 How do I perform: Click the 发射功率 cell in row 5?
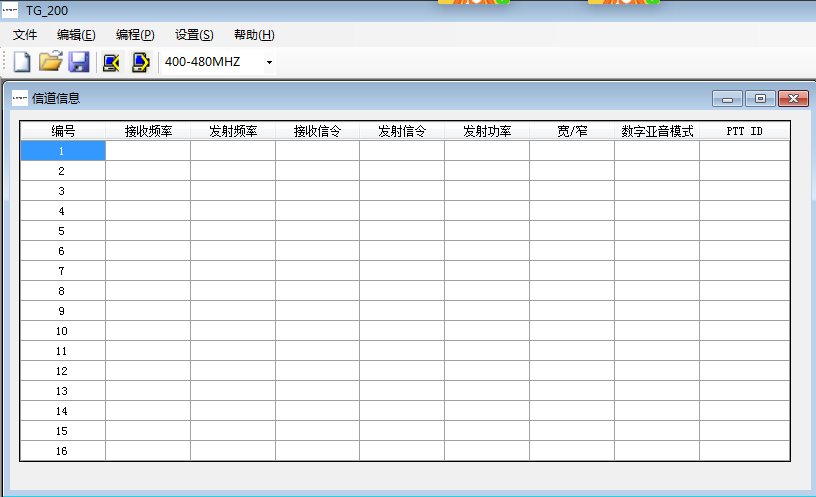(x=487, y=231)
